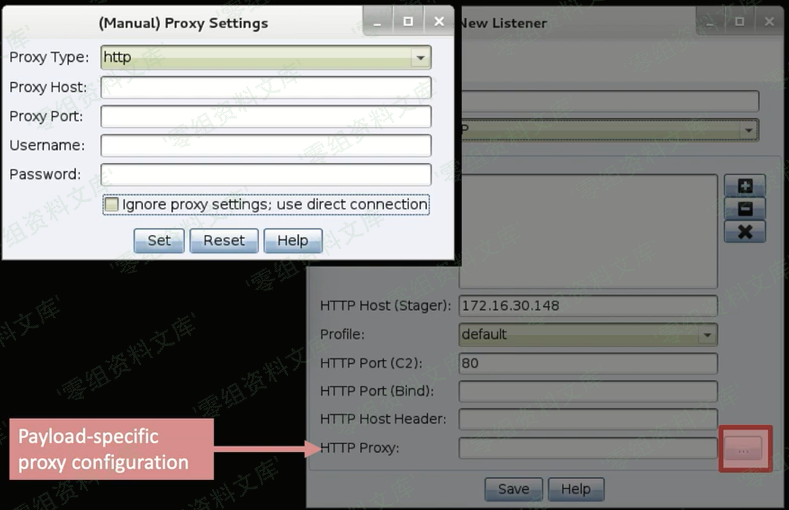The height and width of the screenshot is (510, 789).
Task: Save the New Listener
Action: (x=513, y=489)
